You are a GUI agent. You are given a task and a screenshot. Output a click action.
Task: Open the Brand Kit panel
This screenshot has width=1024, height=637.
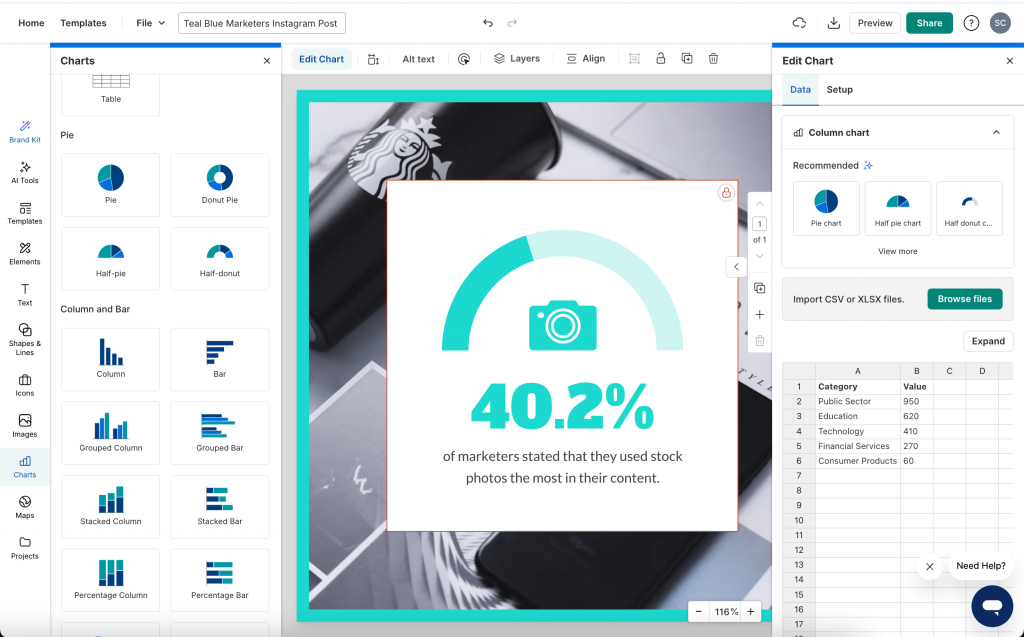[x=25, y=132]
